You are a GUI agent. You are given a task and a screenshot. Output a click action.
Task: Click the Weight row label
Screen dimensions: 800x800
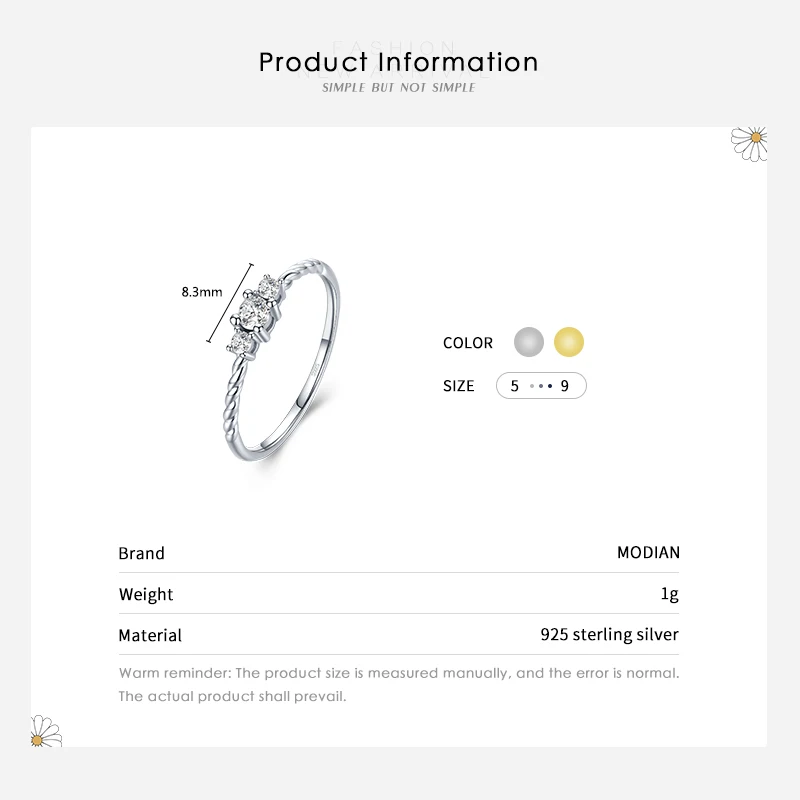click(x=146, y=594)
